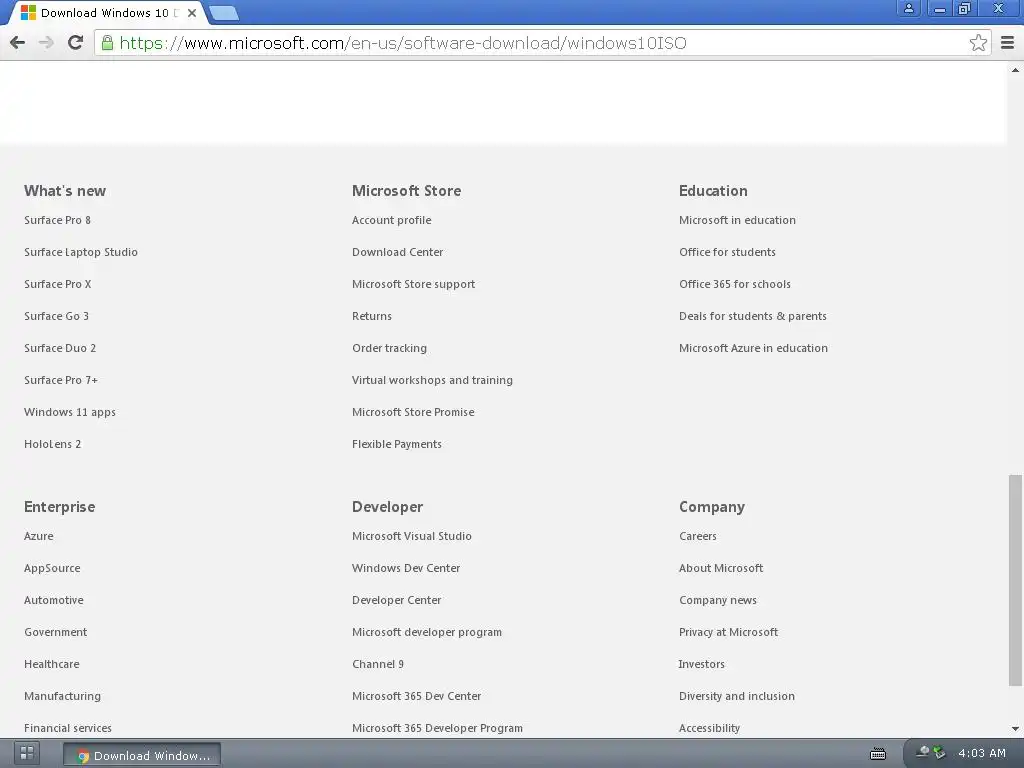Open the Surface Pro 8 link
This screenshot has width=1024, height=768.
point(57,220)
